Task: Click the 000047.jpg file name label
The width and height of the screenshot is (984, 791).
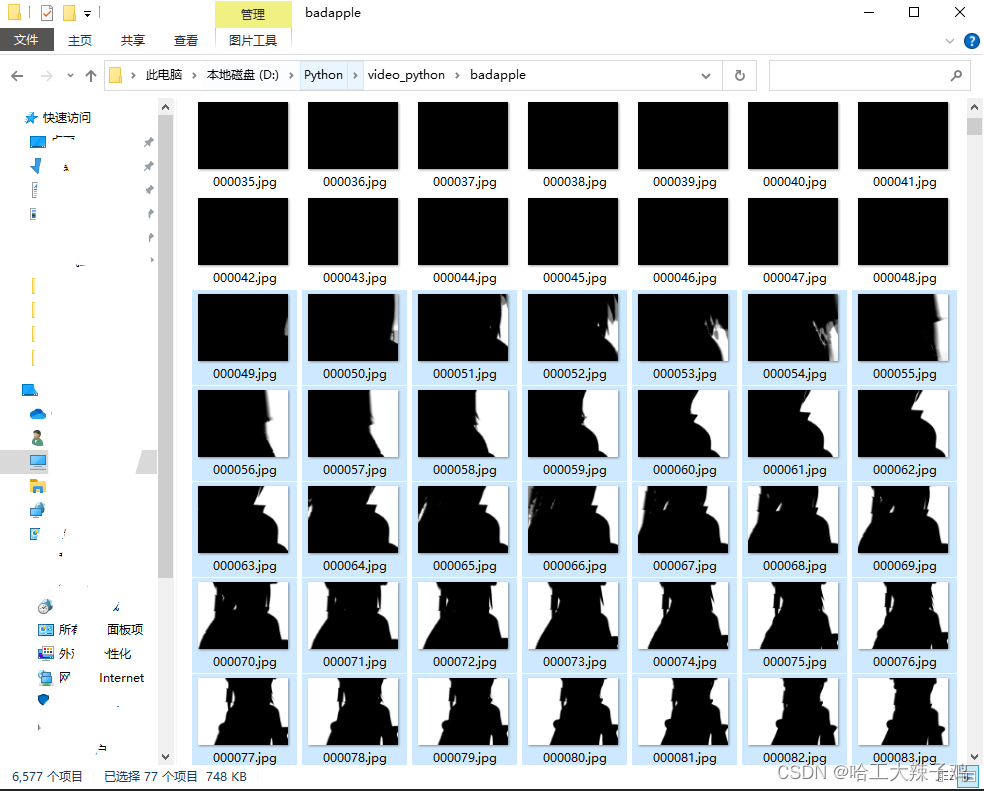Action: 794,278
